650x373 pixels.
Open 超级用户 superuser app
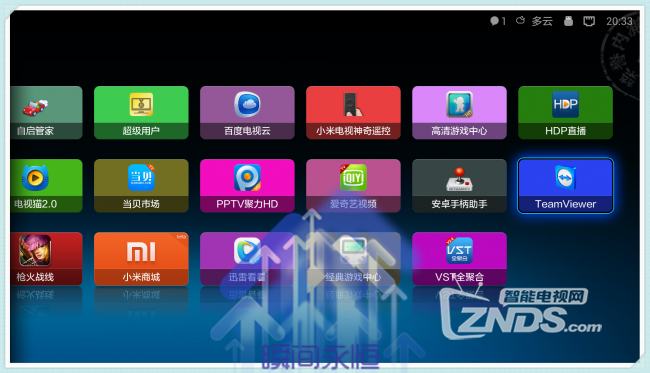coord(141,112)
